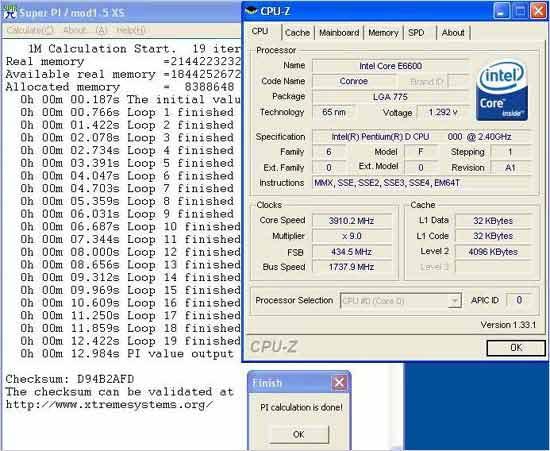Click the Checksum: D94B2AFD line
This screenshot has width=550, height=451.
pos(70,379)
